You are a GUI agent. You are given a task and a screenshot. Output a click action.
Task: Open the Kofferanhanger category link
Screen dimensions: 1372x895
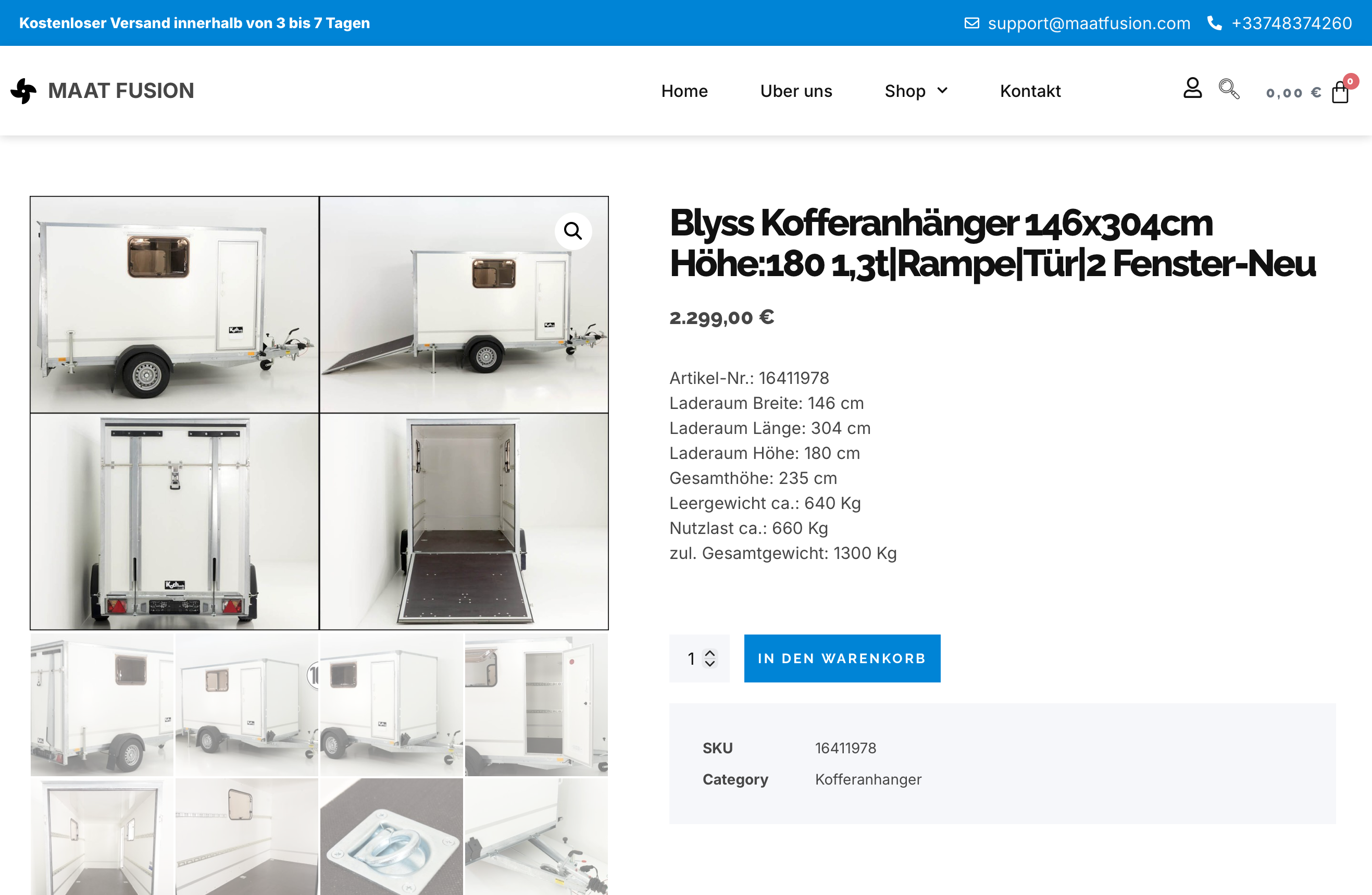868,779
